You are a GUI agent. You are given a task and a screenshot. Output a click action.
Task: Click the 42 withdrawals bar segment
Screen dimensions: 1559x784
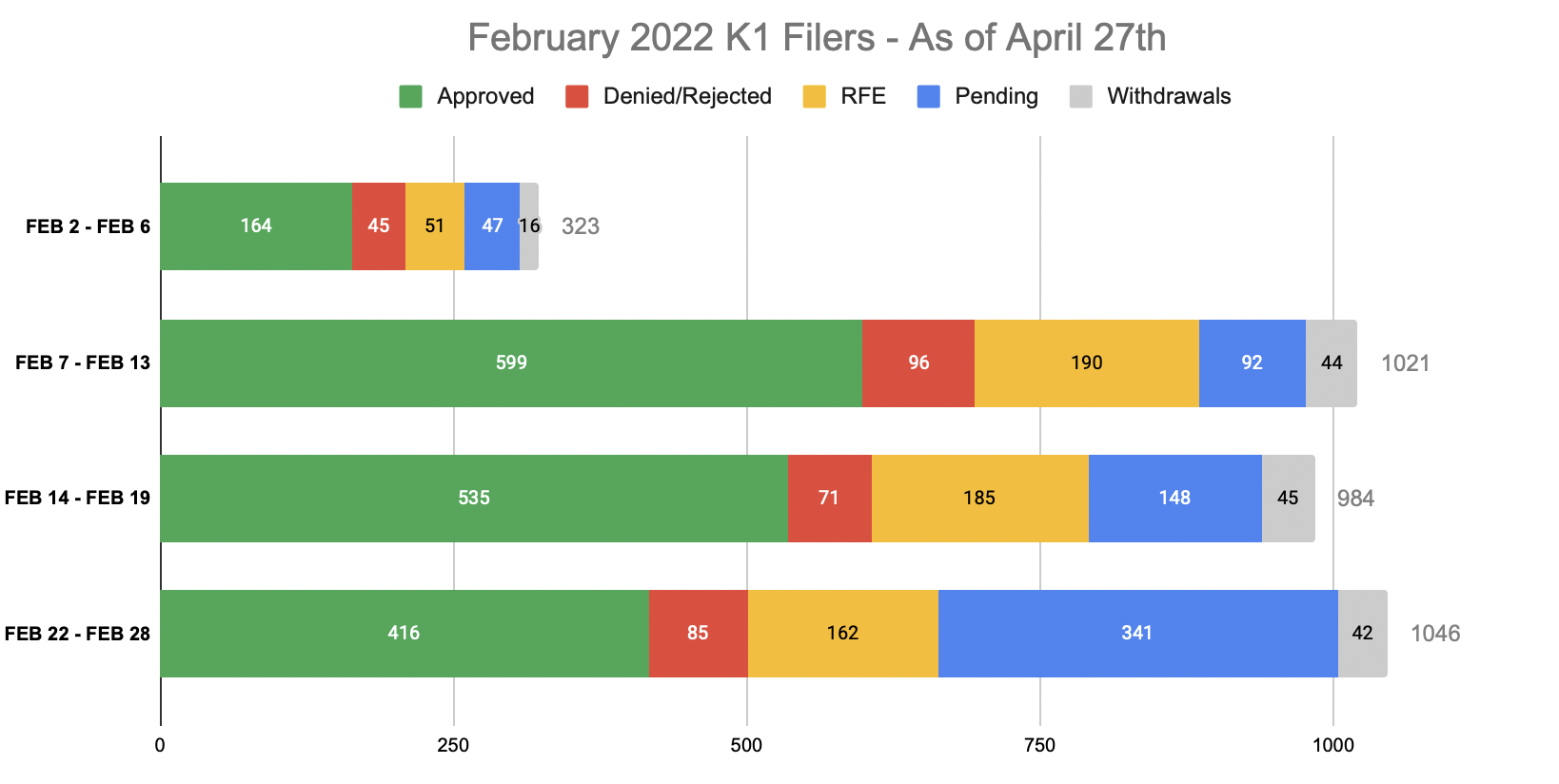1363,634
